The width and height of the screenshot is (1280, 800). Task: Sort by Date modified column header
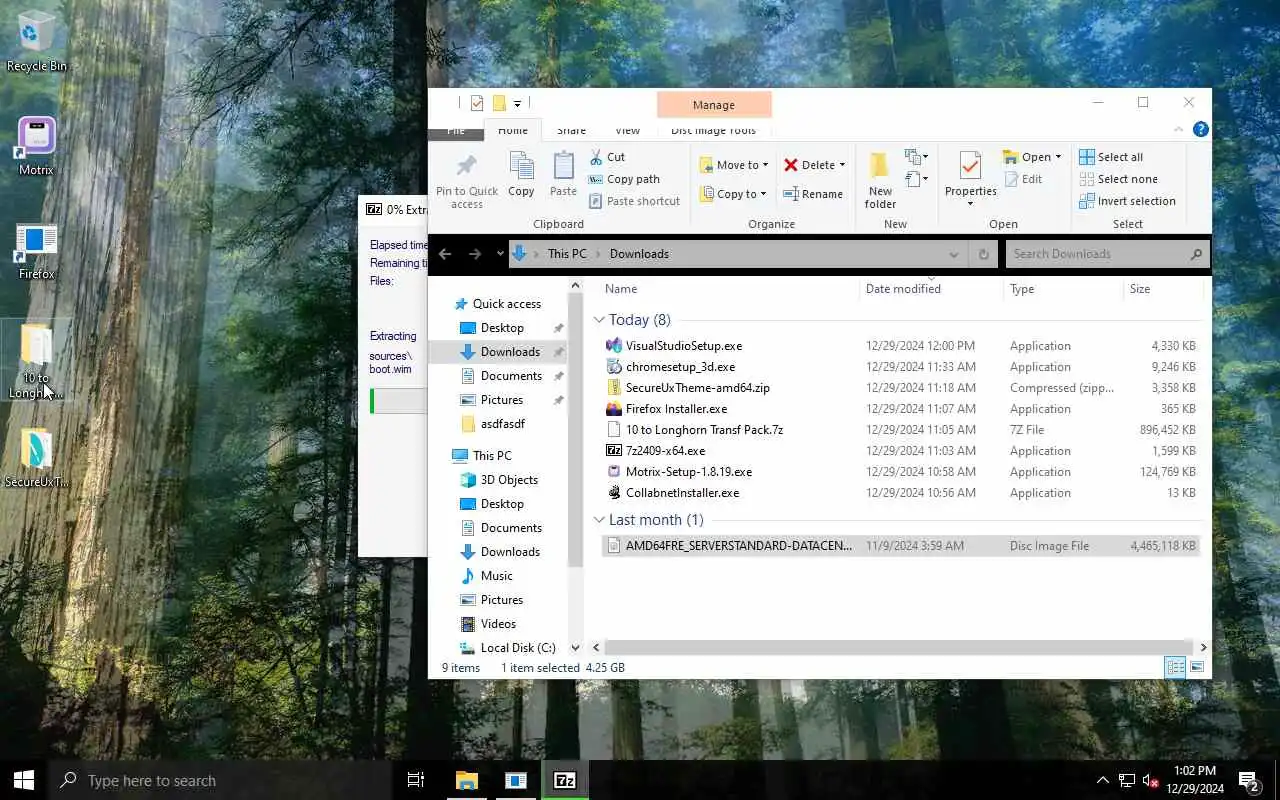903,289
